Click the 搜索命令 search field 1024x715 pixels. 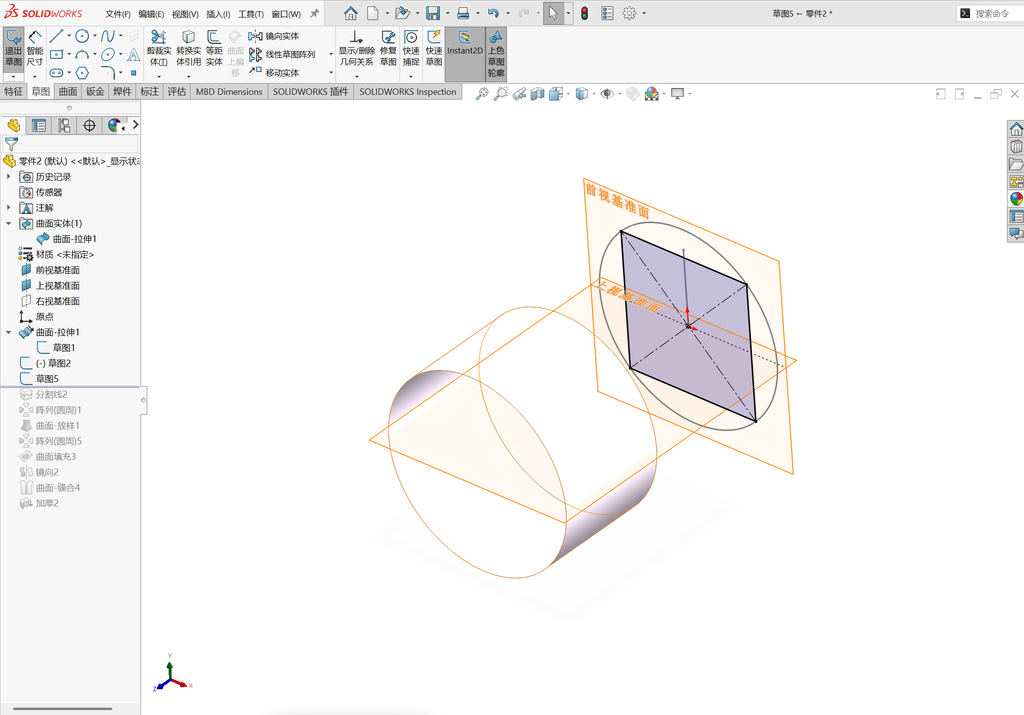[993, 13]
